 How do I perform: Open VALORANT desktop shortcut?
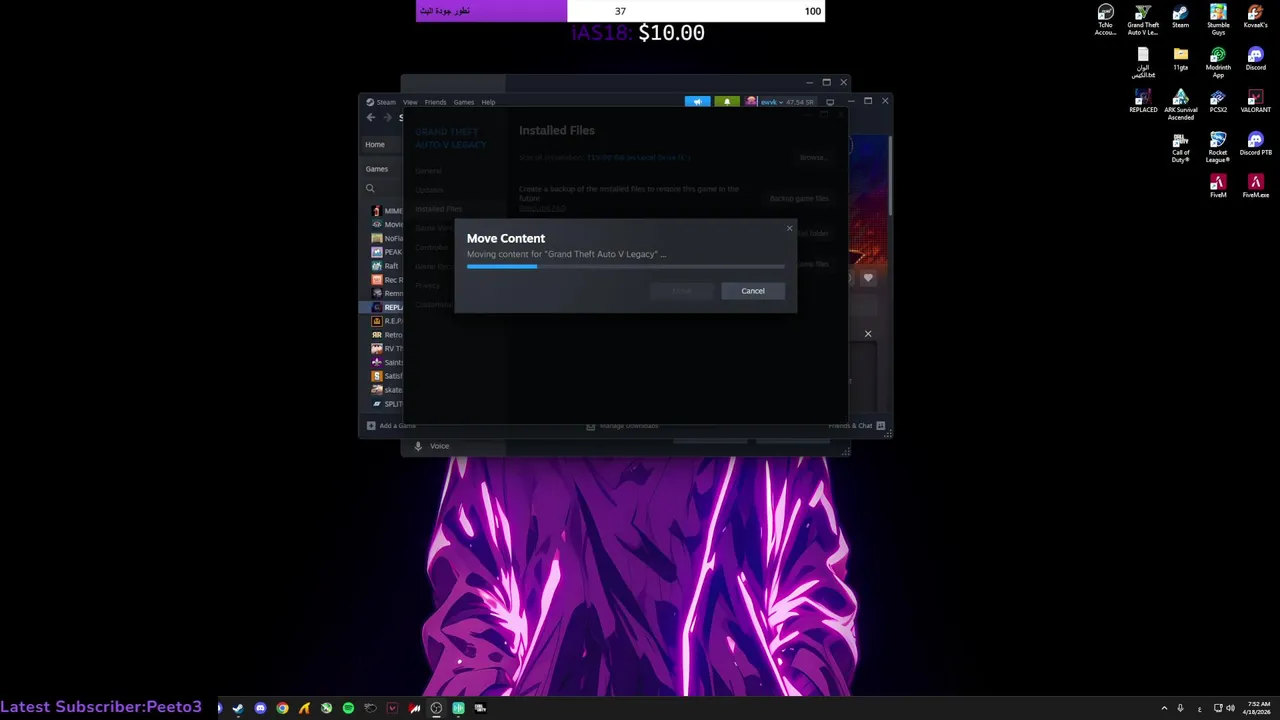[x=1255, y=101]
